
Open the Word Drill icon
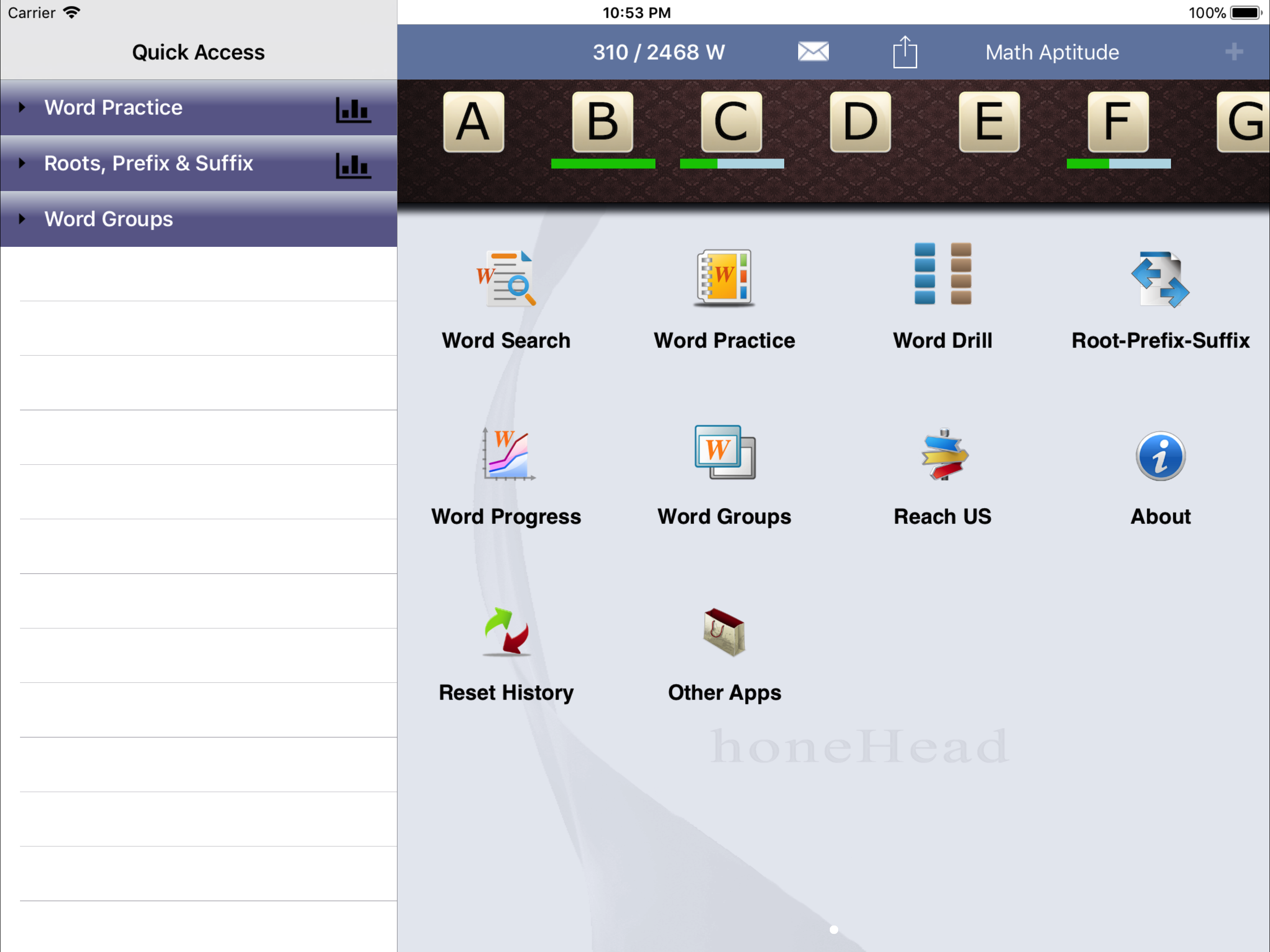tap(942, 274)
